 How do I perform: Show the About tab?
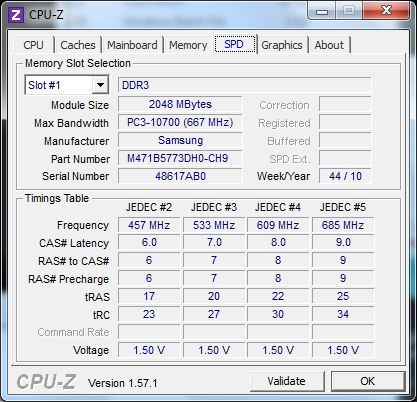coord(329,45)
